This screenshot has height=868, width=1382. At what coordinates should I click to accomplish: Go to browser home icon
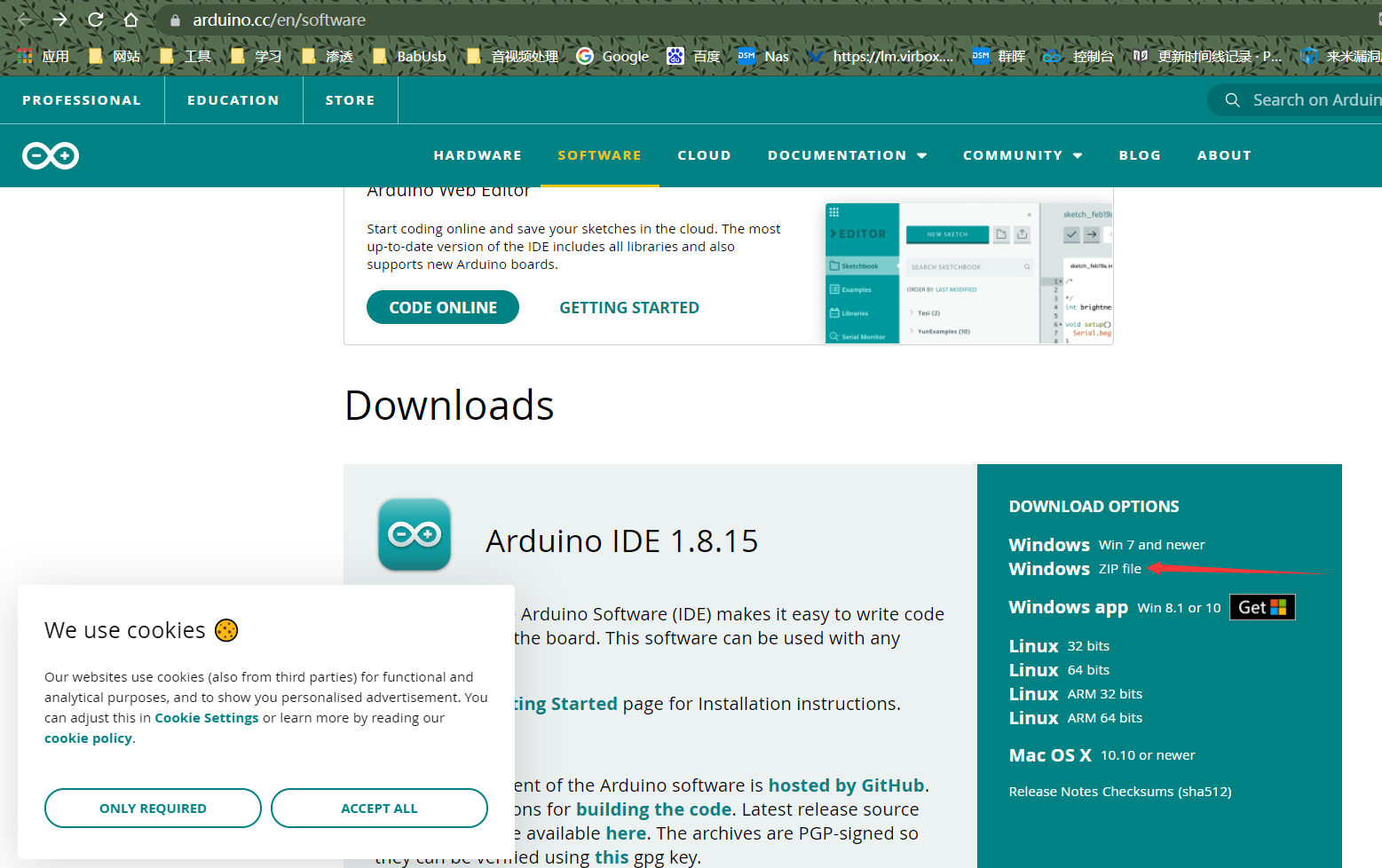[130, 20]
